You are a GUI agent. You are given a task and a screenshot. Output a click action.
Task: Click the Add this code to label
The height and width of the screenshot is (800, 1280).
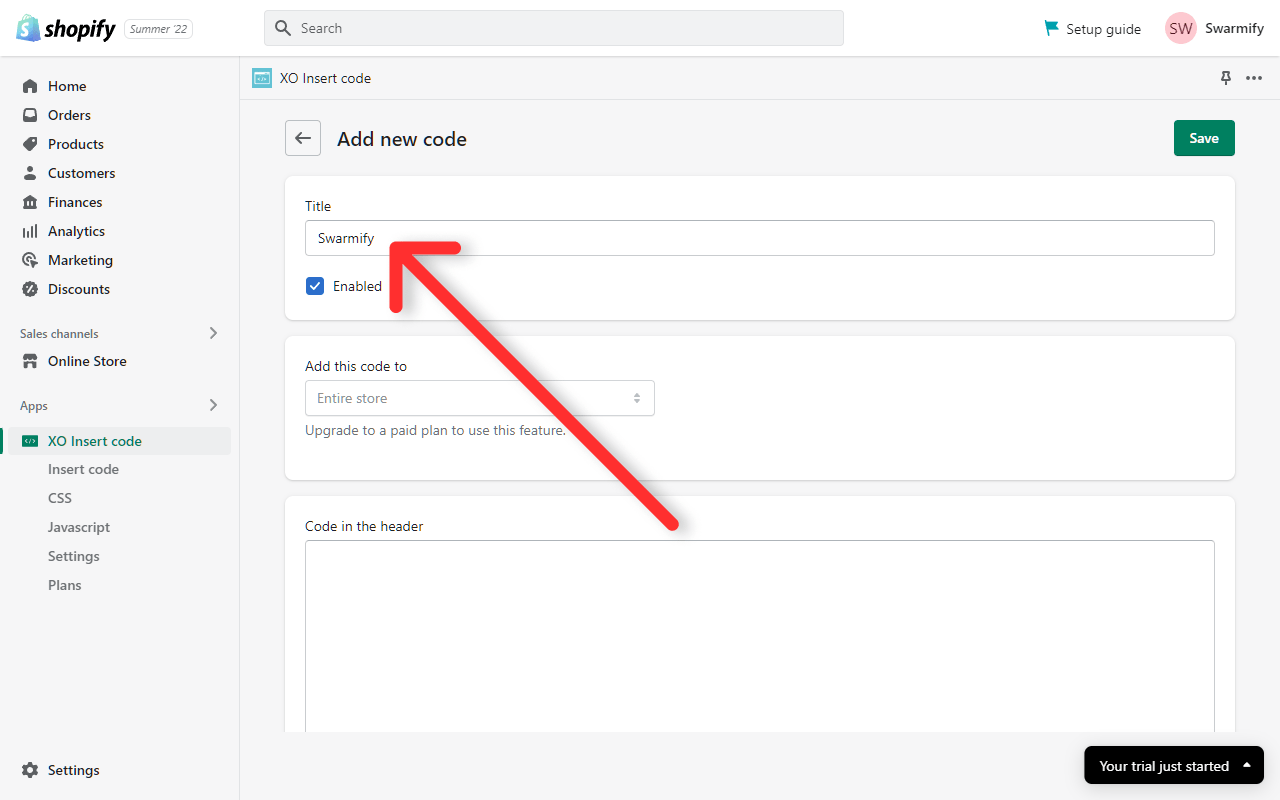pos(356,366)
